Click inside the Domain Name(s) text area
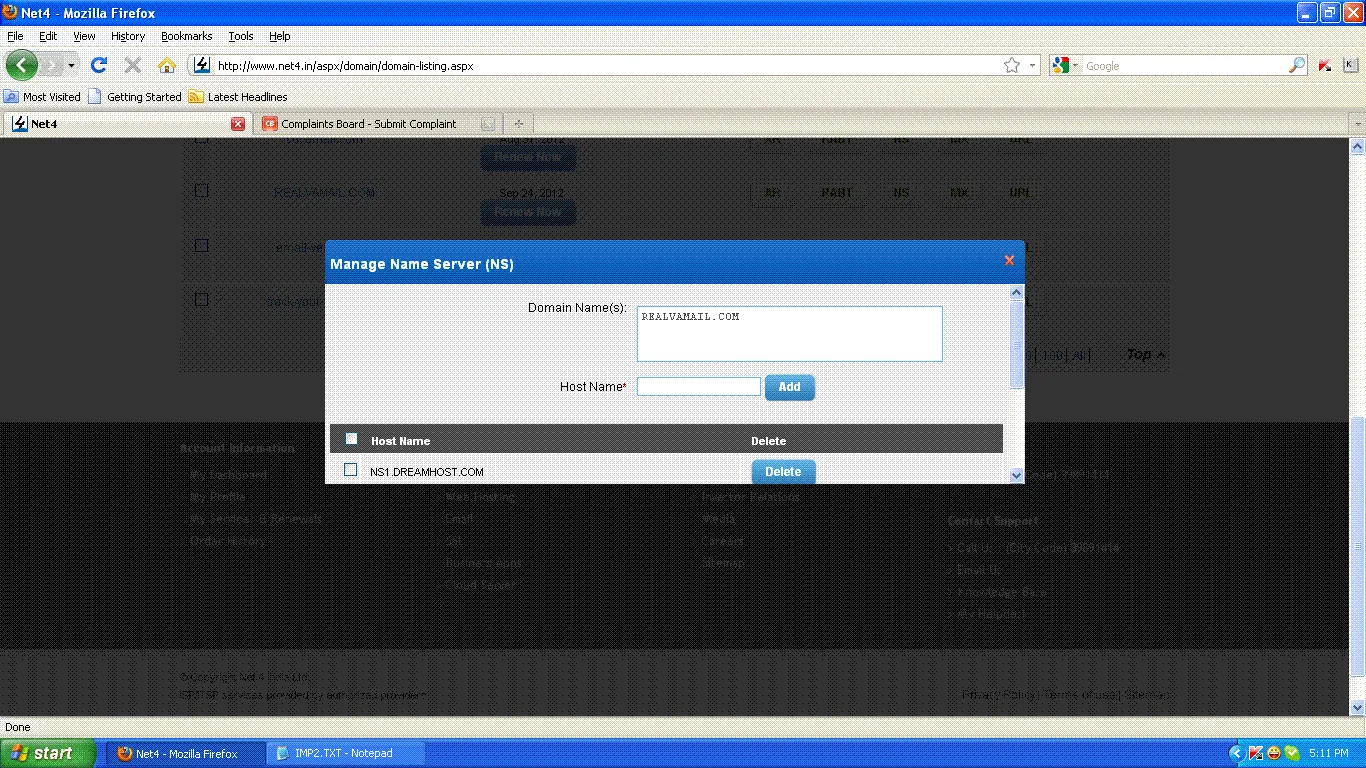The image size is (1366, 768). click(790, 334)
